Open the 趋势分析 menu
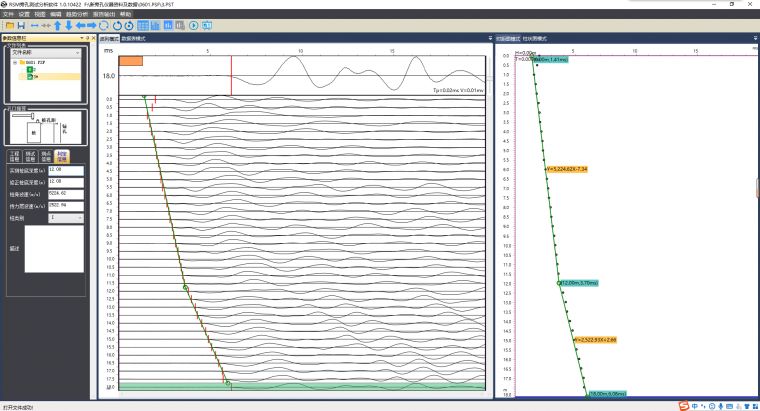Viewport: 760px width, 411px height. point(77,14)
